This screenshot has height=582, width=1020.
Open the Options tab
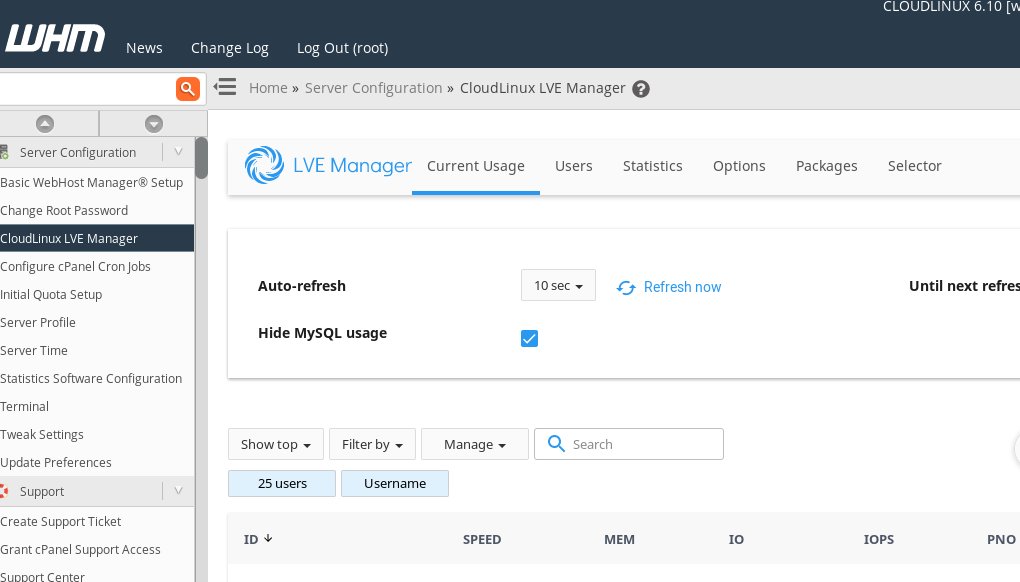coord(739,166)
